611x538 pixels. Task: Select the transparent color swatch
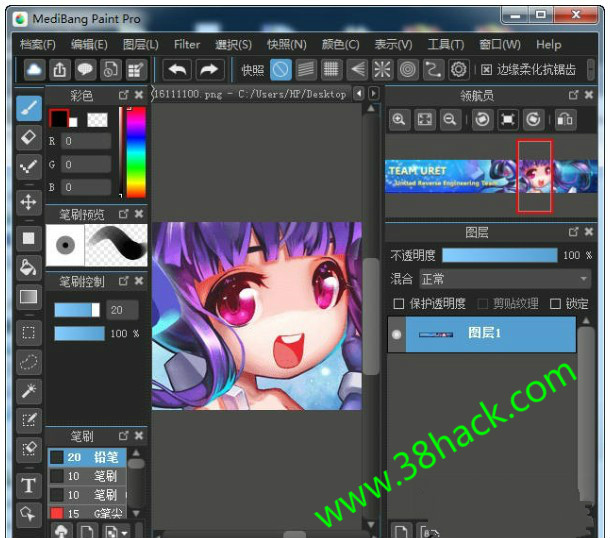pos(97,120)
